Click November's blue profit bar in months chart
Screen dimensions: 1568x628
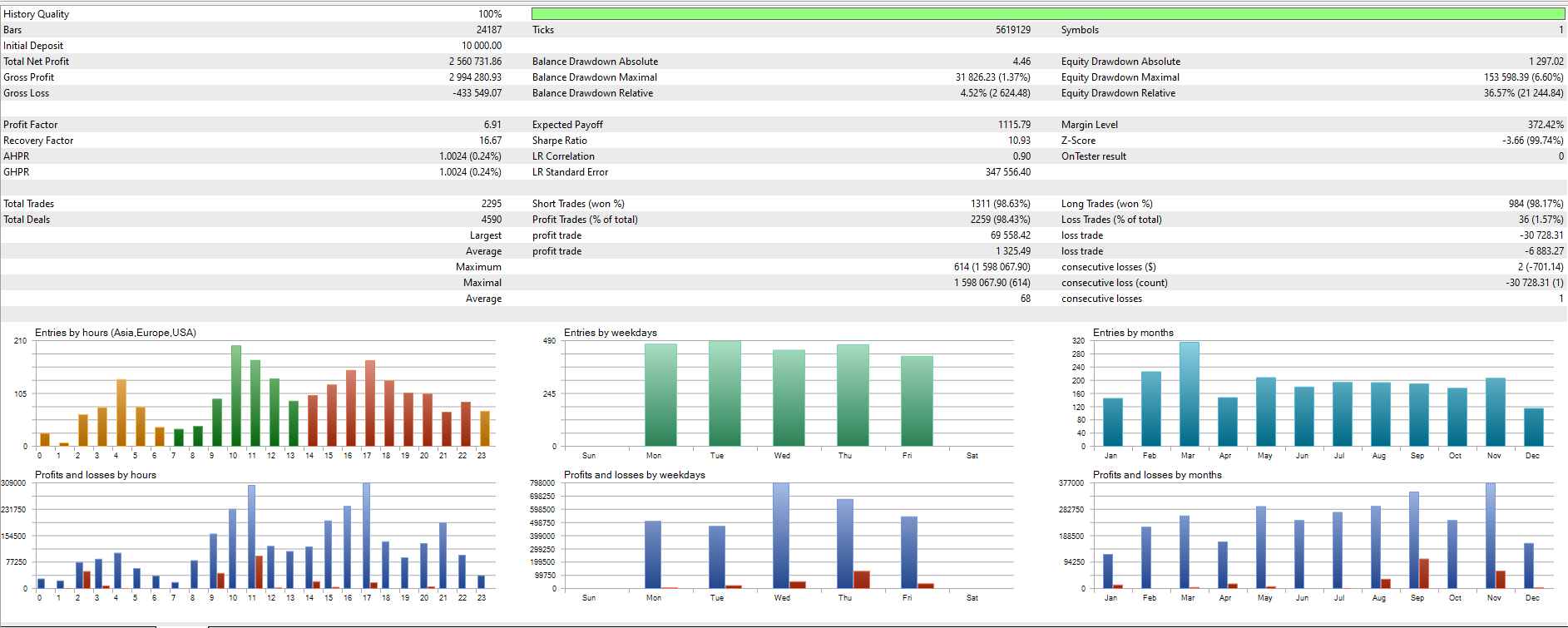1490,535
